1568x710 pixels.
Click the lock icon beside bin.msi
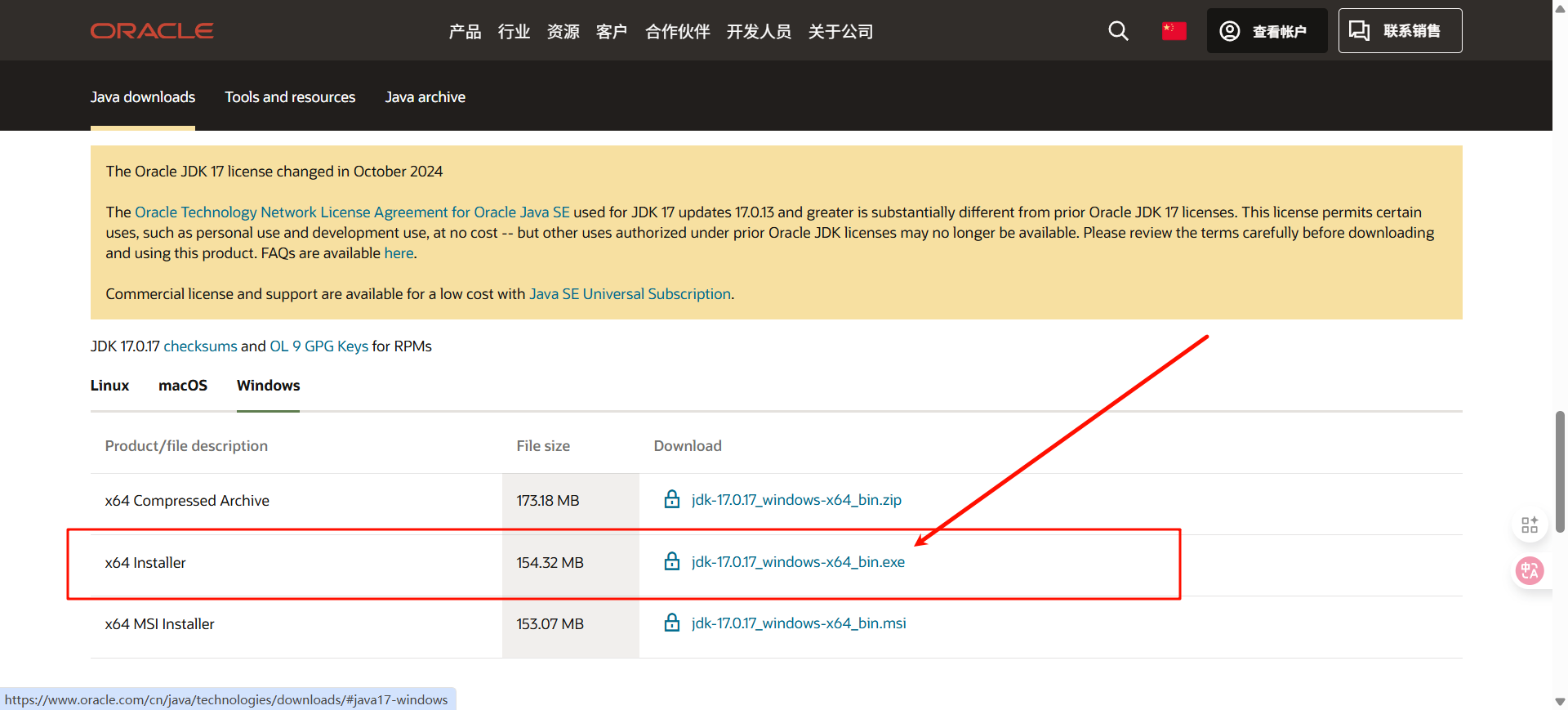click(x=672, y=623)
